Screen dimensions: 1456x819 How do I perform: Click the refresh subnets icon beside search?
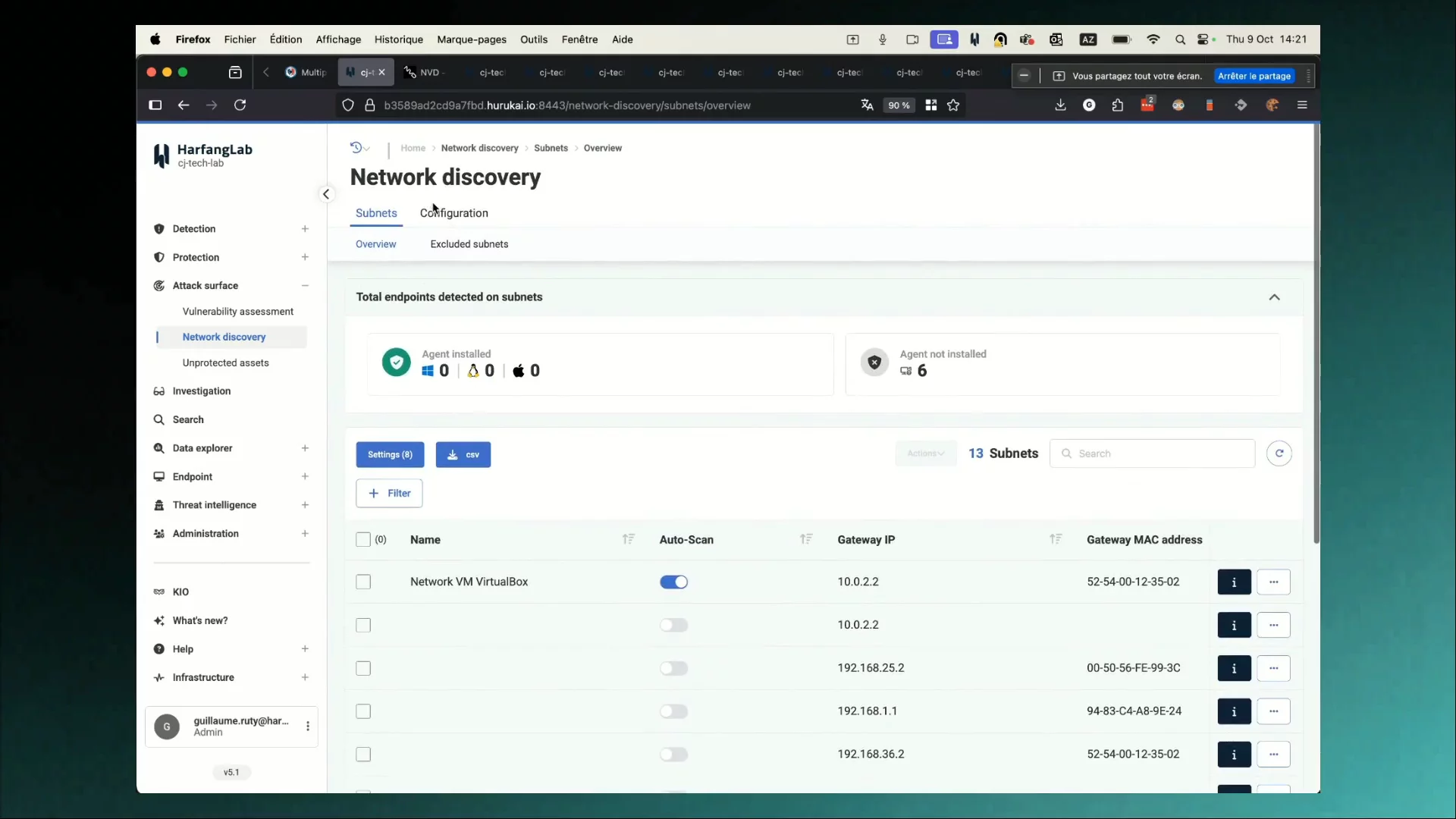tap(1279, 453)
